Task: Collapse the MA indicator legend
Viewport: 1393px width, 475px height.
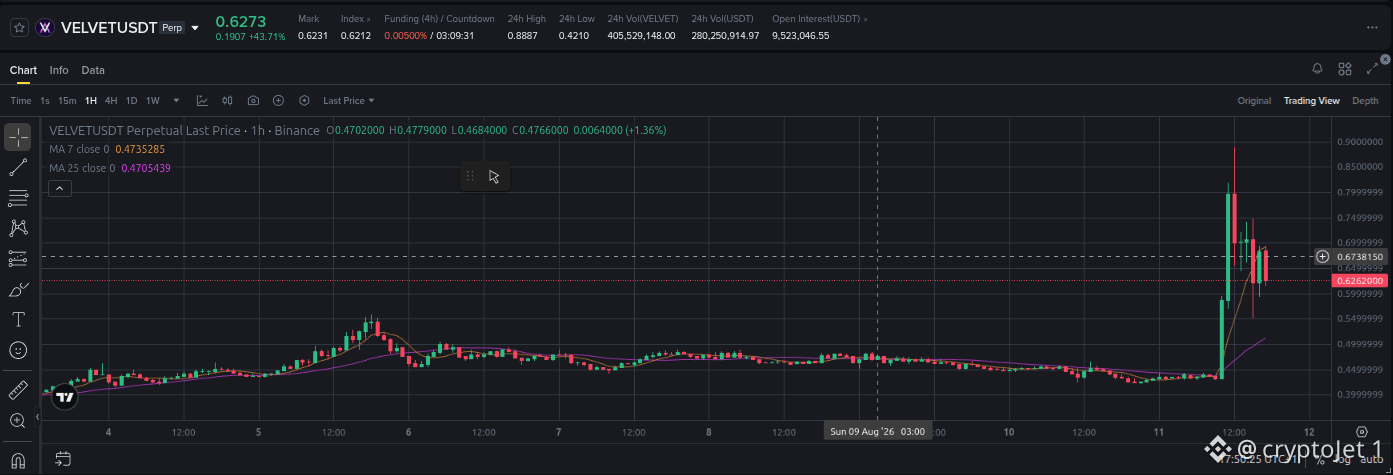Action: 59,188
